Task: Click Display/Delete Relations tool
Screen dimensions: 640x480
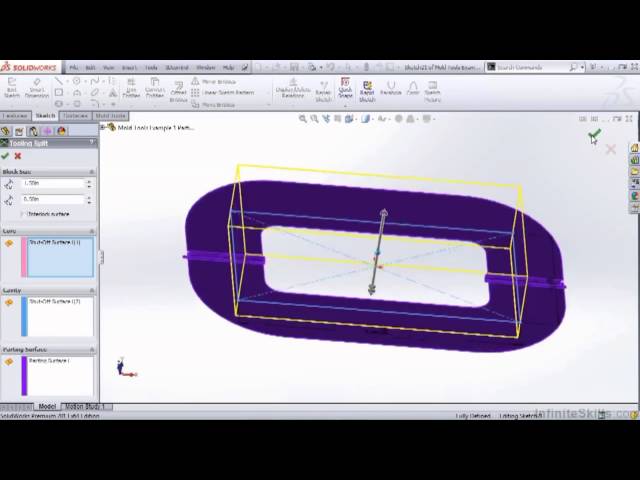Action: coord(293,88)
